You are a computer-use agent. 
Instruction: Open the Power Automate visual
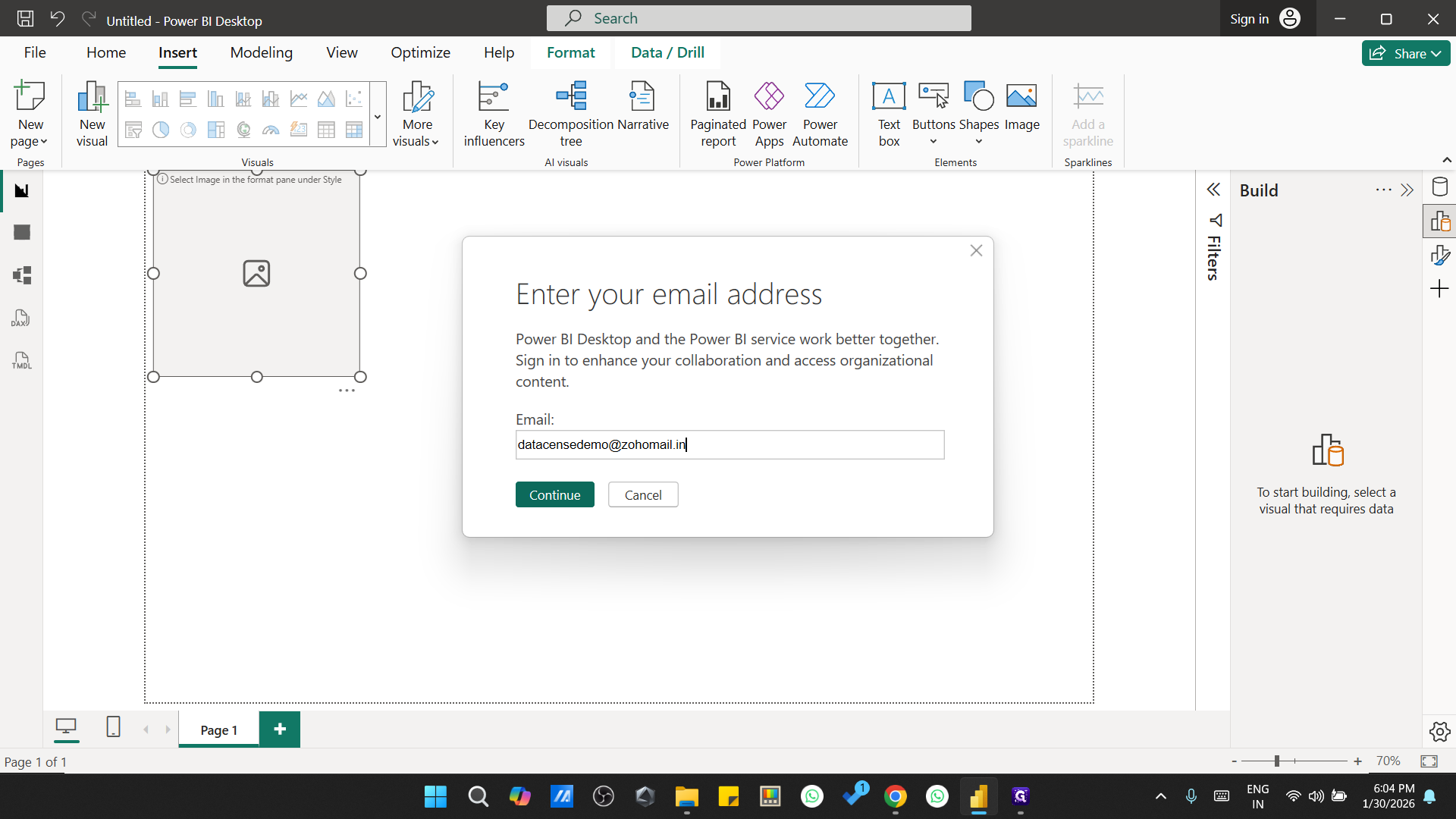point(821,112)
